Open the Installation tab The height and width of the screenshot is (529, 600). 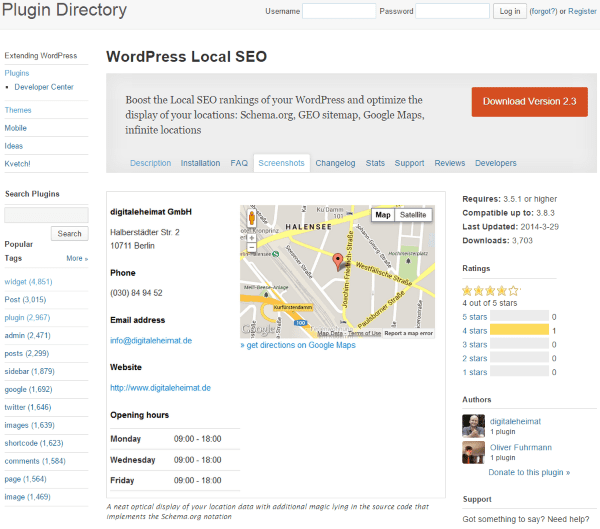tap(200, 163)
